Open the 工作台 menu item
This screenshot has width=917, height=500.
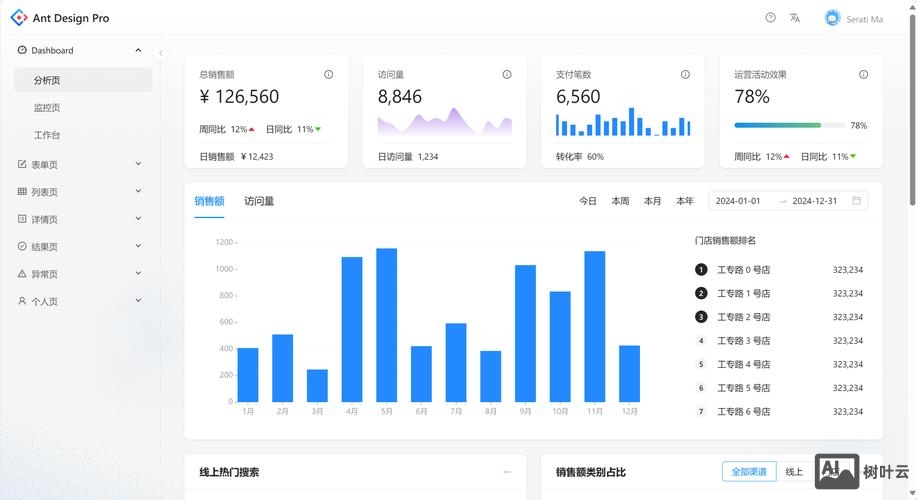(x=83, y=135)
